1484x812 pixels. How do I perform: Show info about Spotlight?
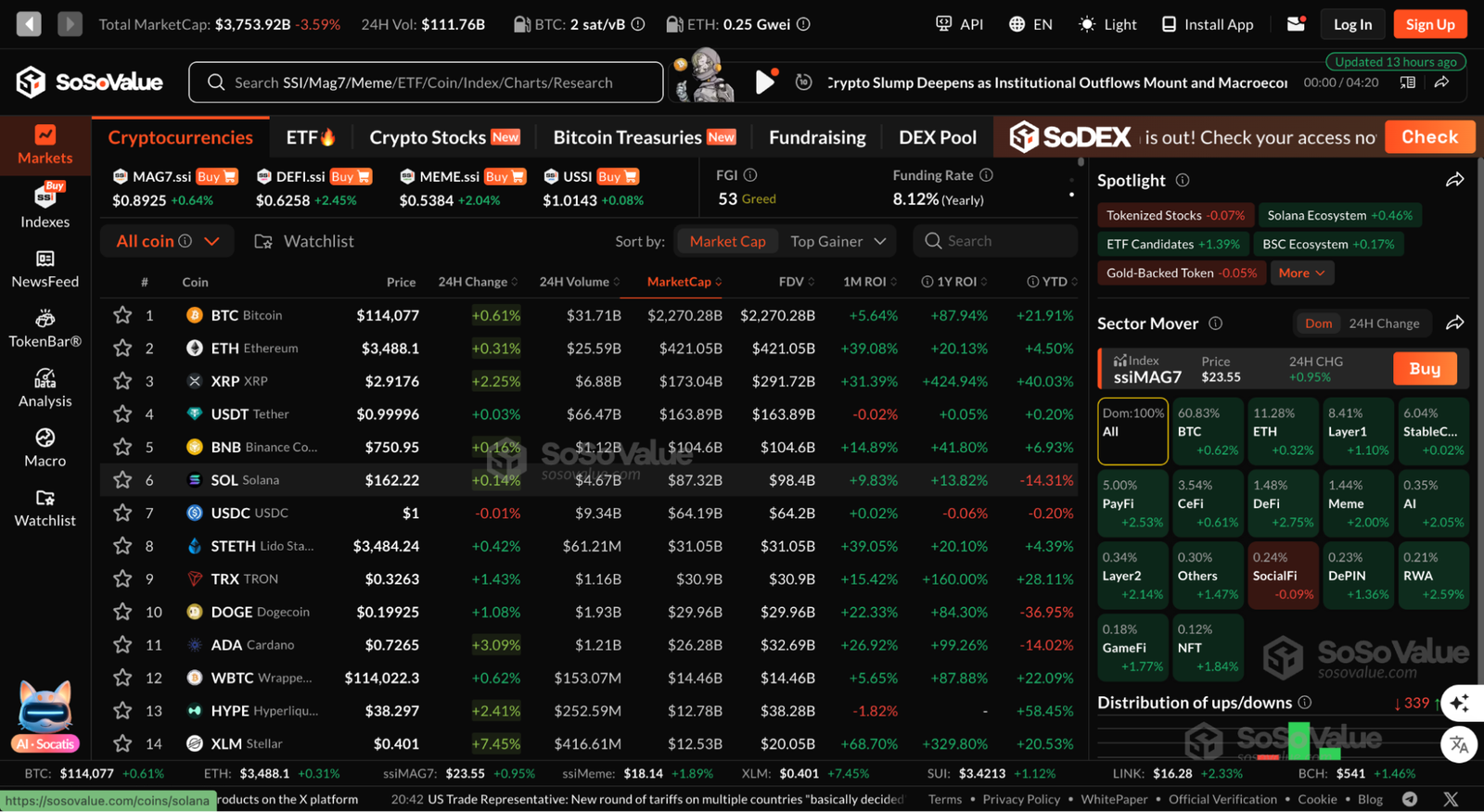(1183, 180)
